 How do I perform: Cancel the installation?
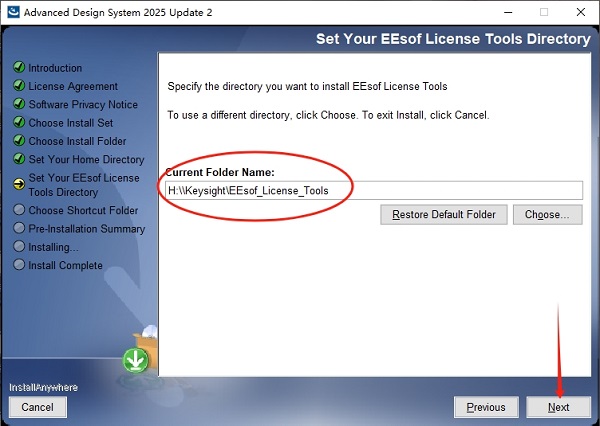(38, 407)
